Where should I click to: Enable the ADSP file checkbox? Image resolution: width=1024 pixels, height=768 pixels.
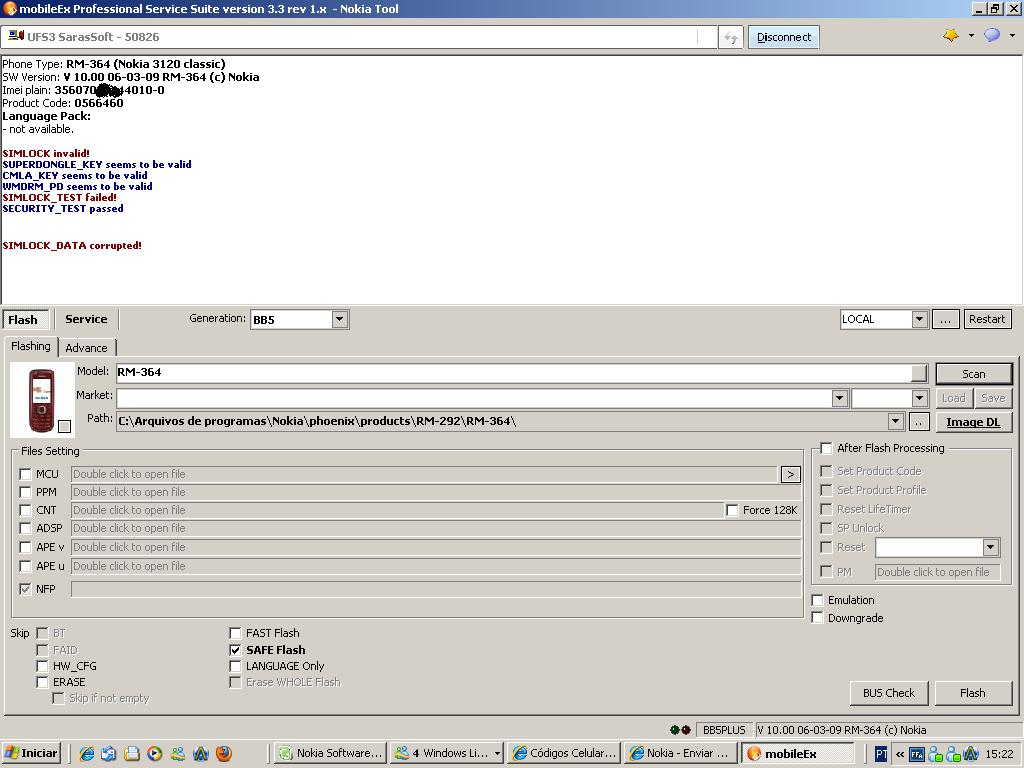click(x=25, y=528)
